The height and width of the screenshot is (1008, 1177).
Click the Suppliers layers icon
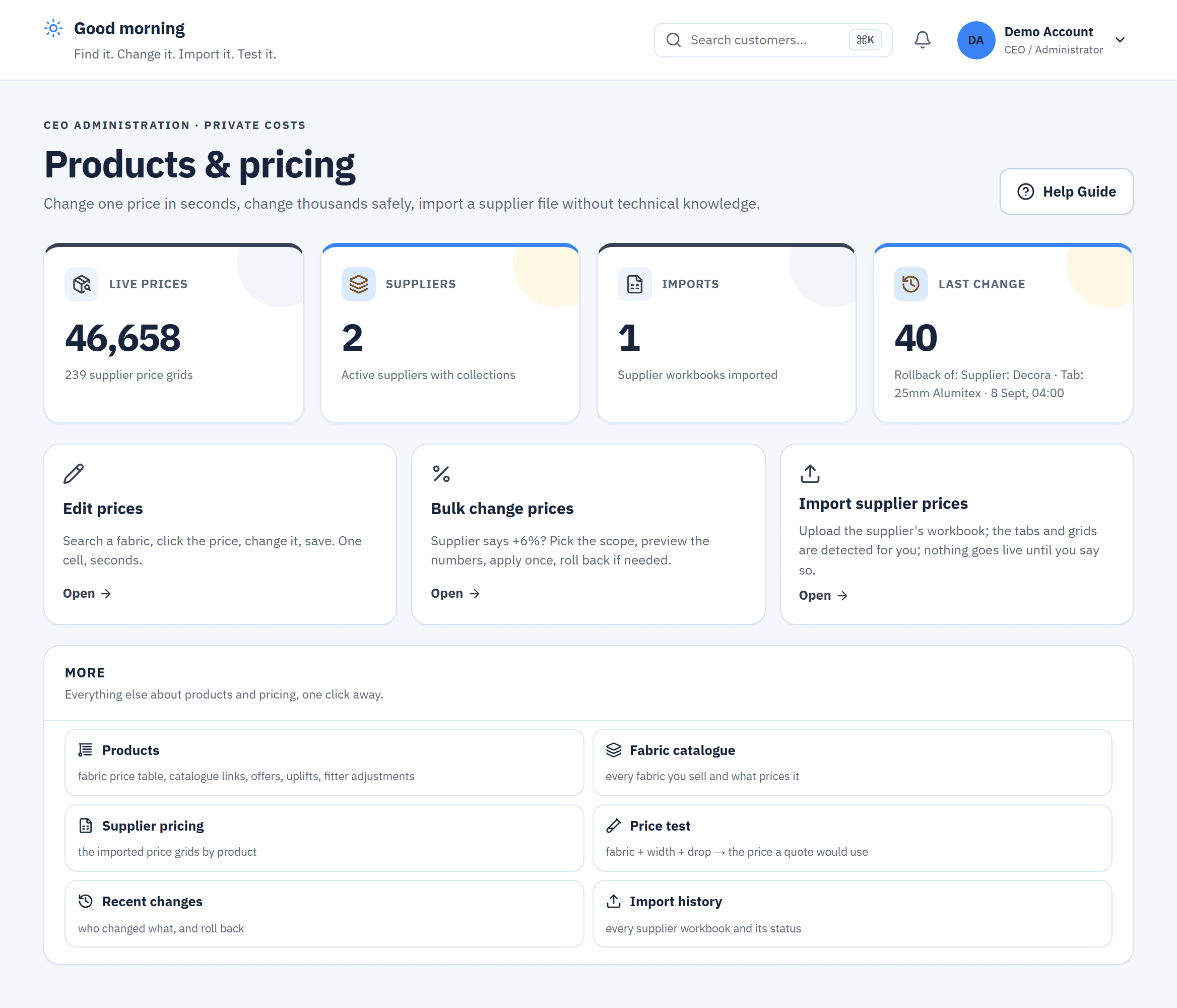358,284
